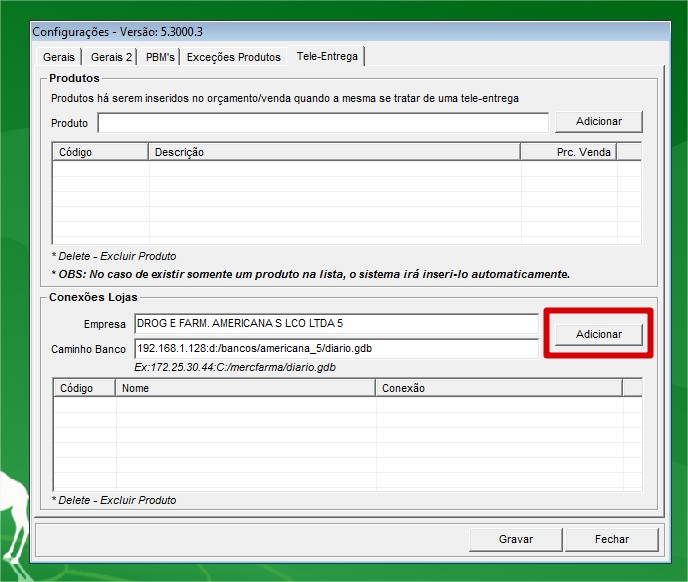
Task: Select the Tele-Entrega tab
Action: coord(327,56)
